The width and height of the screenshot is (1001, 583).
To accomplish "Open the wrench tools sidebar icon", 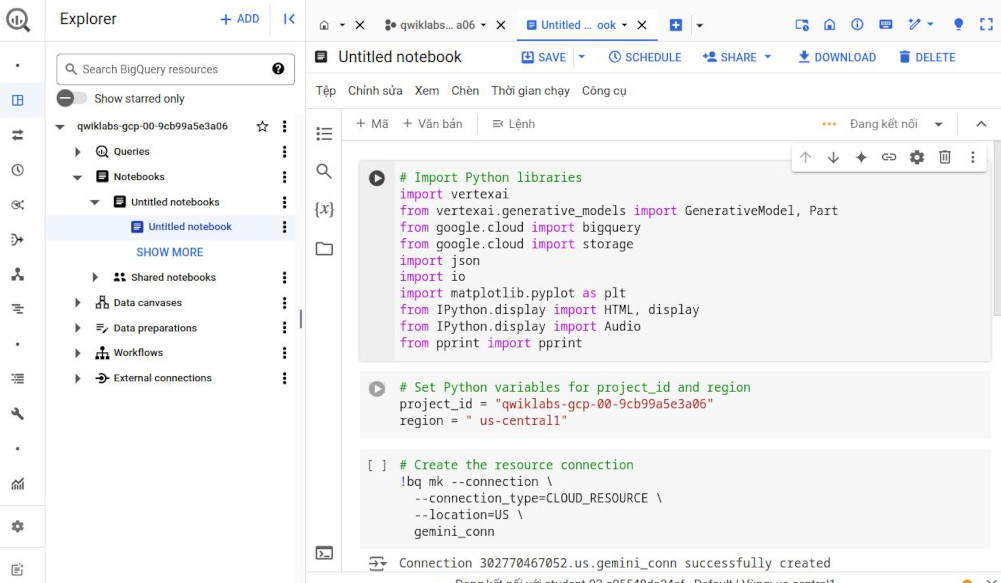I will coord(18,414).
